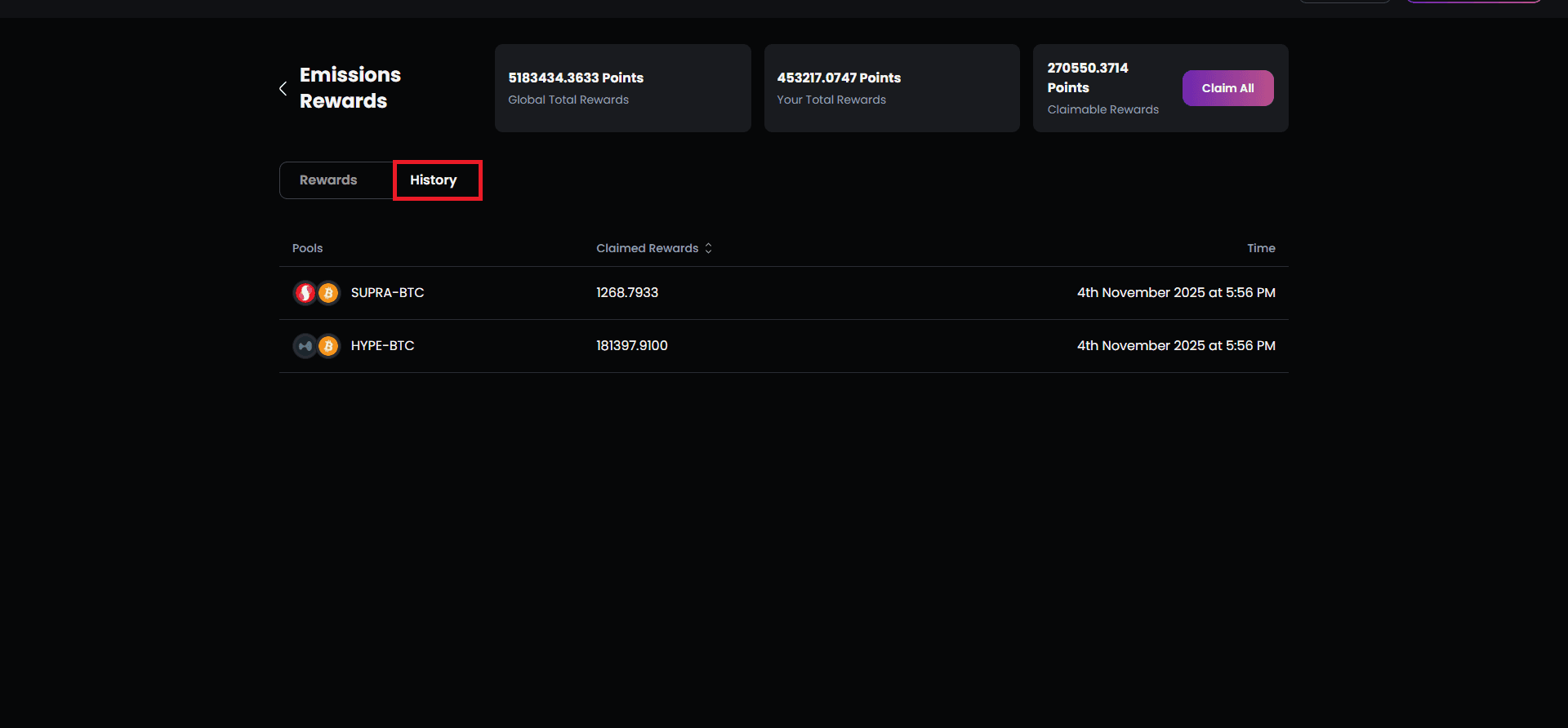The width and height of the screenshot is (1568, 728).
Task: Toggle sort arrows next to Claimed Rewards
Action: (x=708, y=248)
